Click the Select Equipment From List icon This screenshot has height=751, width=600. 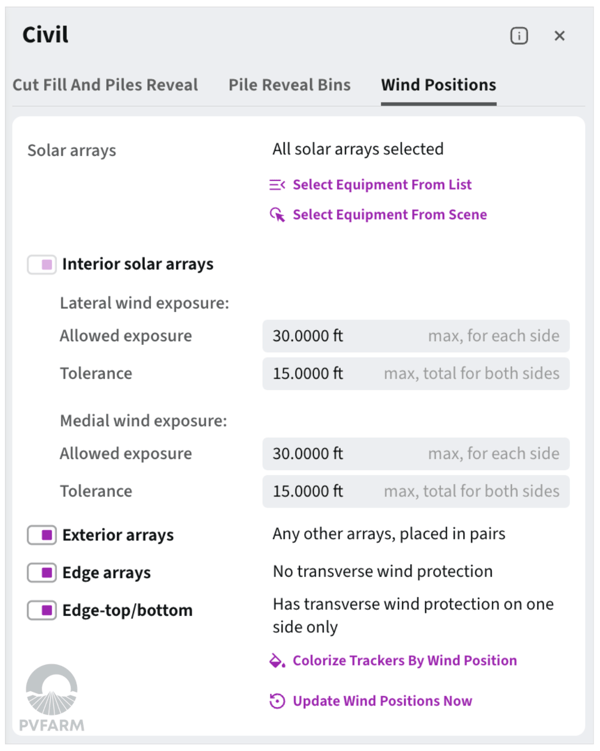(x=278, y=185)
